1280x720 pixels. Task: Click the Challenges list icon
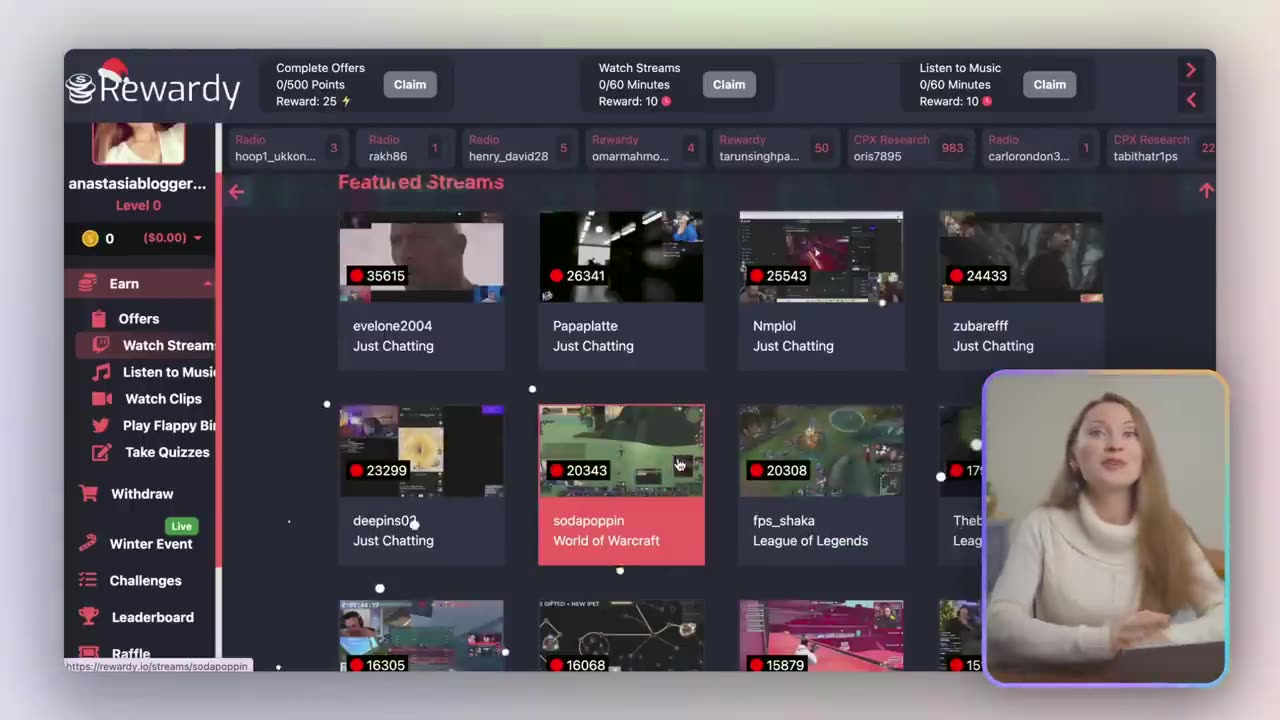point(89,581)
